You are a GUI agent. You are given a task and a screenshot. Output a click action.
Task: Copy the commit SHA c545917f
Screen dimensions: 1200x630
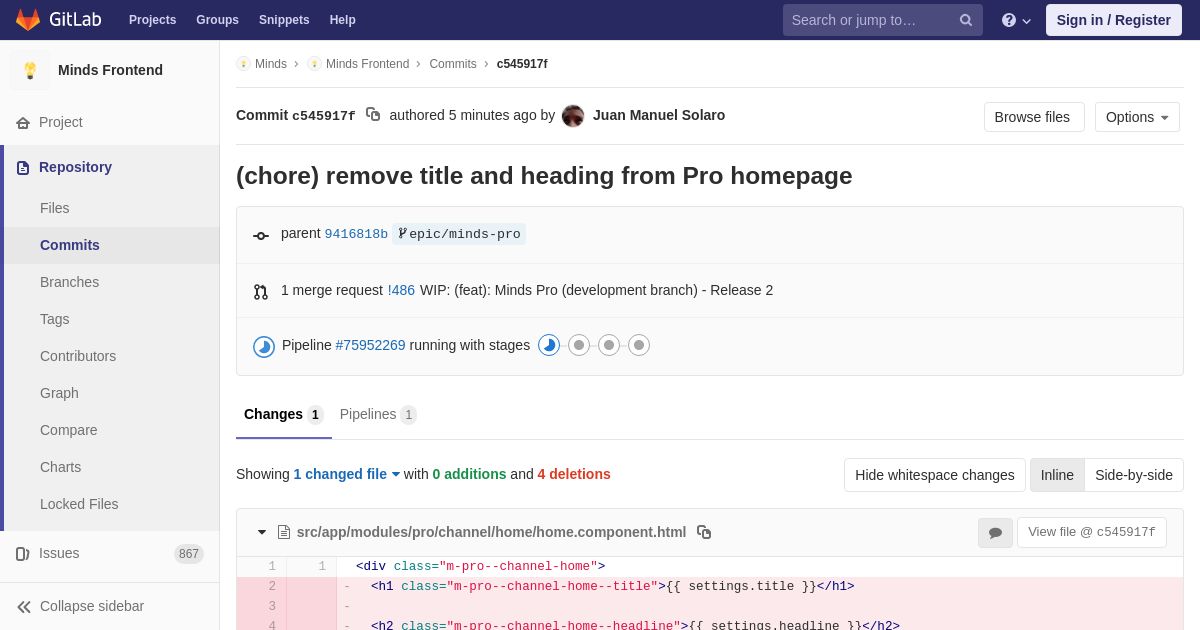click(373, 115)
